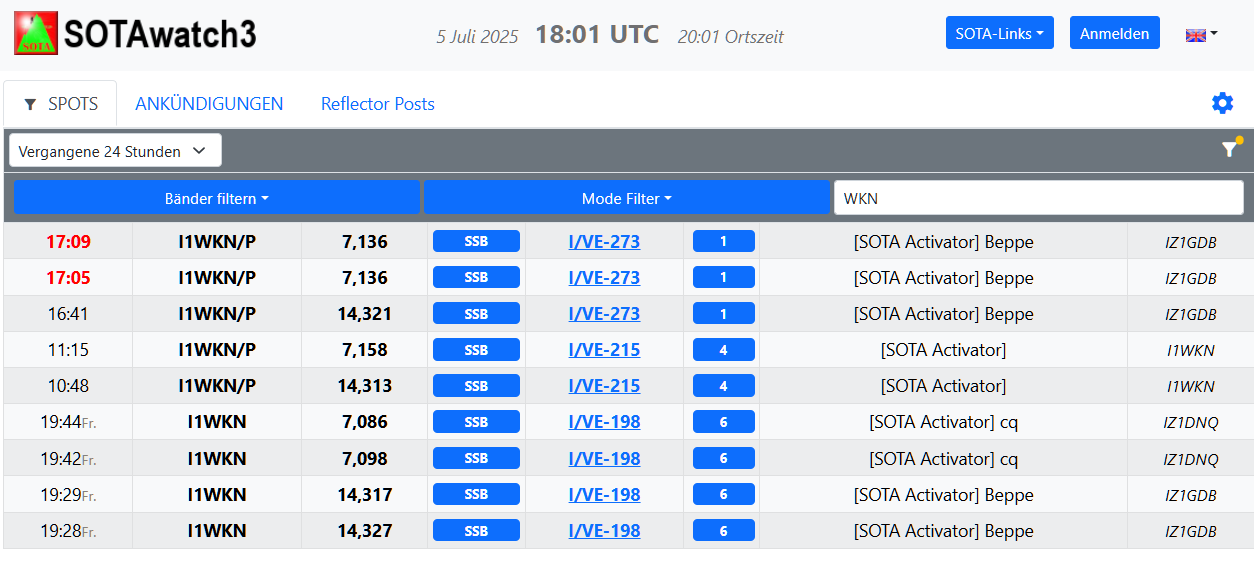Click the search field containing WKN
The height and width of the screenshot is (574, 1254).
click(x=1039, y=198)
